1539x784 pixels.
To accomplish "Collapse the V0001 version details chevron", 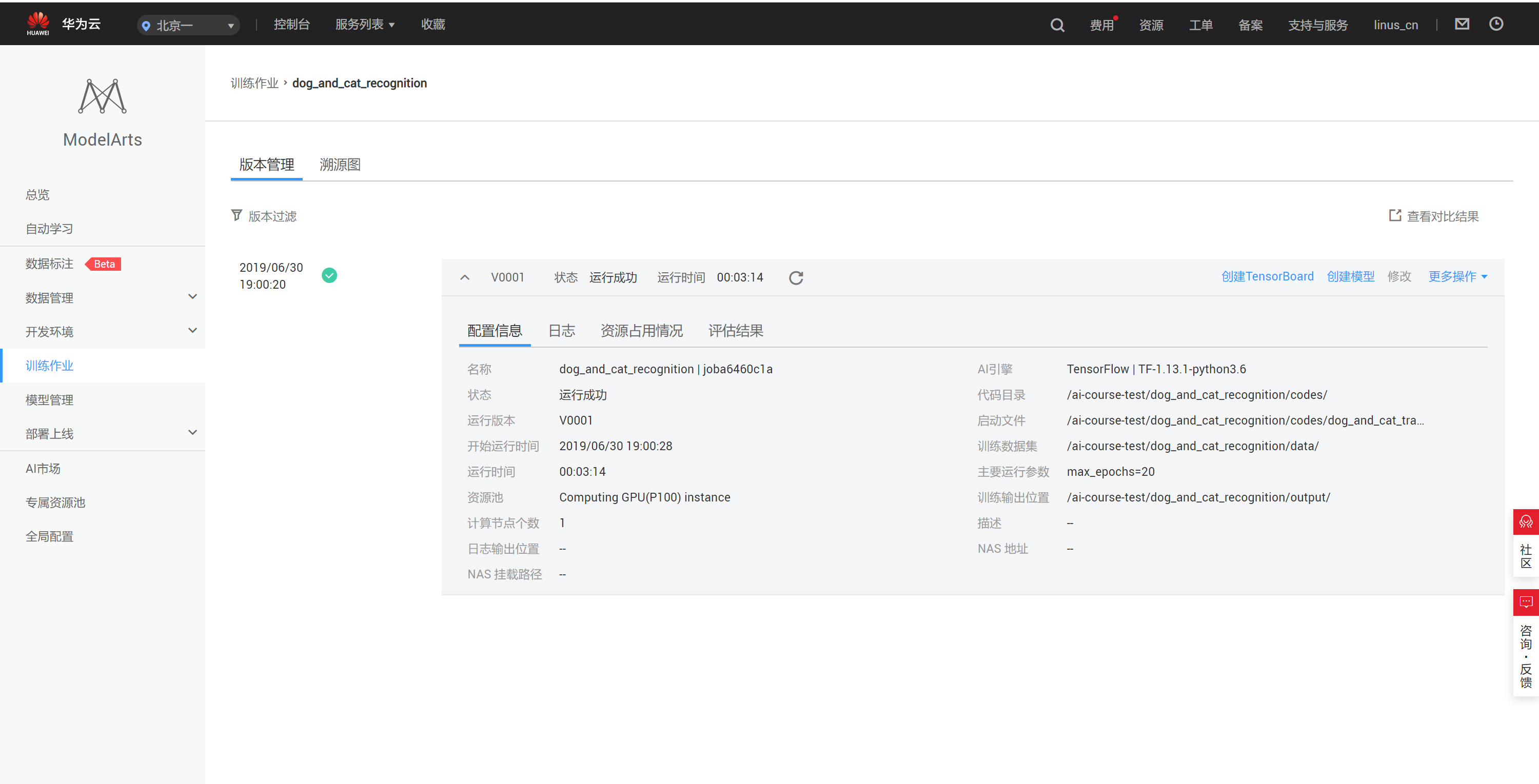I will tap(465, 277).
